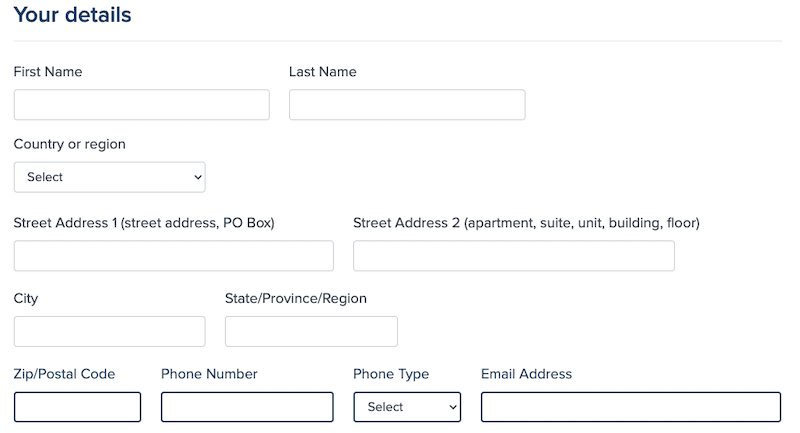
Task: Click into the City field
Action: [109, 331]
